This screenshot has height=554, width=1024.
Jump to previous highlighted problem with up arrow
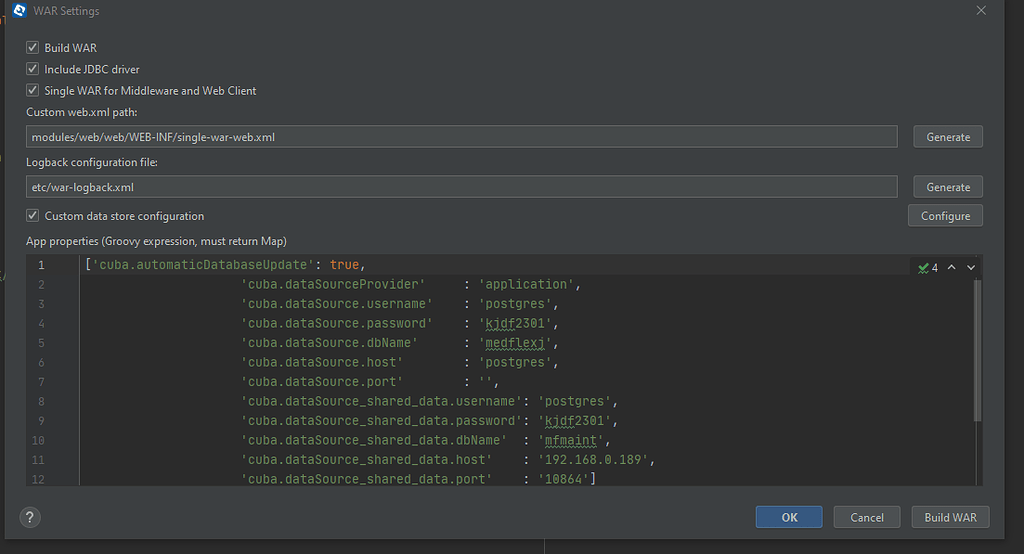(x=952, y=268)
